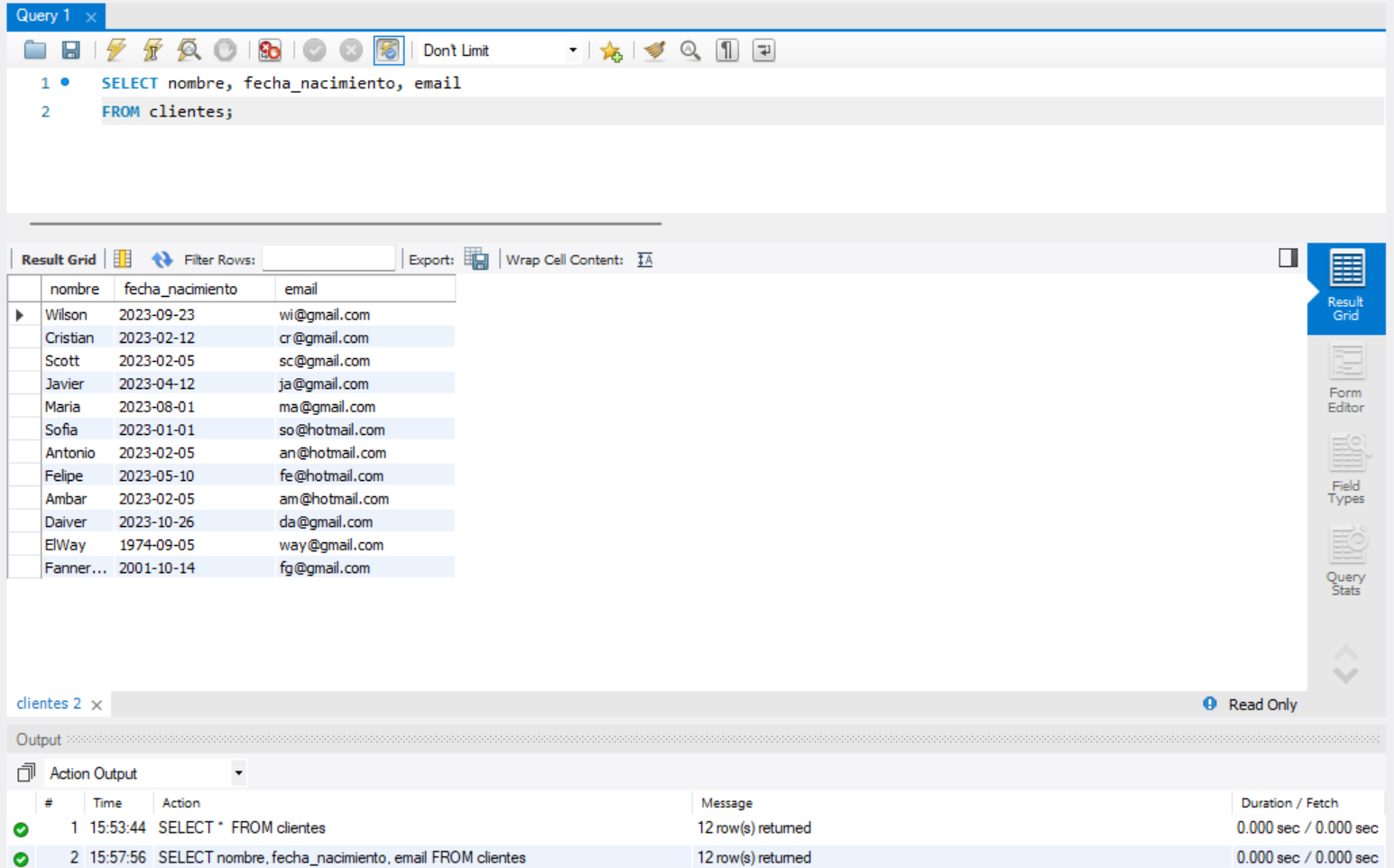
Task: Click email cell ma@gmail.com
Action: 365,407
